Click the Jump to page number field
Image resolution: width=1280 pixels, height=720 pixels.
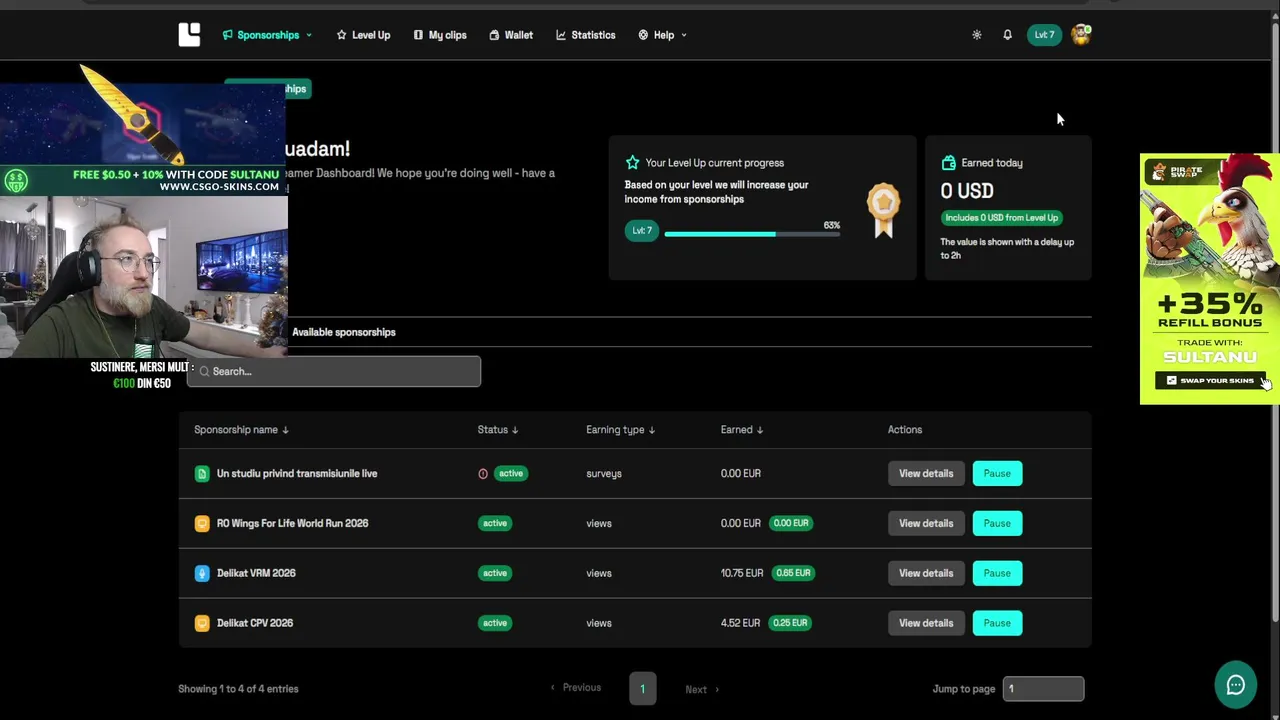point(1043,688)
